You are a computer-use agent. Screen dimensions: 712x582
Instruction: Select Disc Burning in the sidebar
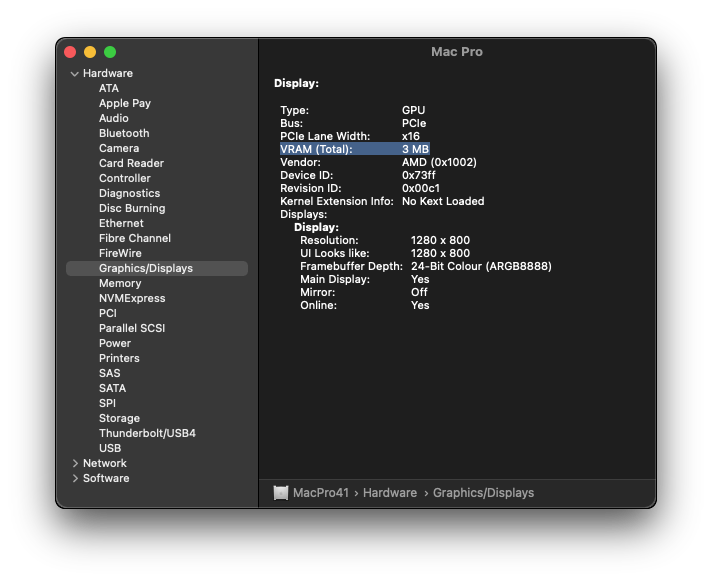pyautogui.click(x=132, y=208)
